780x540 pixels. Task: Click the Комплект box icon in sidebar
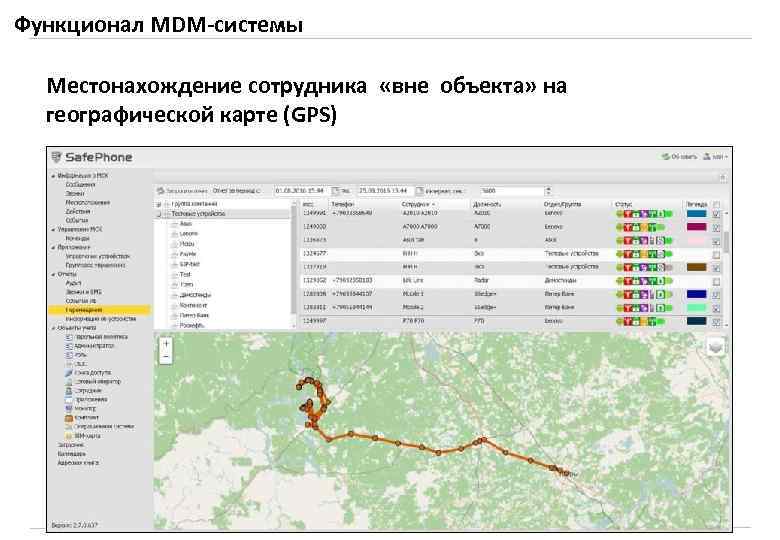pos(69,418)
